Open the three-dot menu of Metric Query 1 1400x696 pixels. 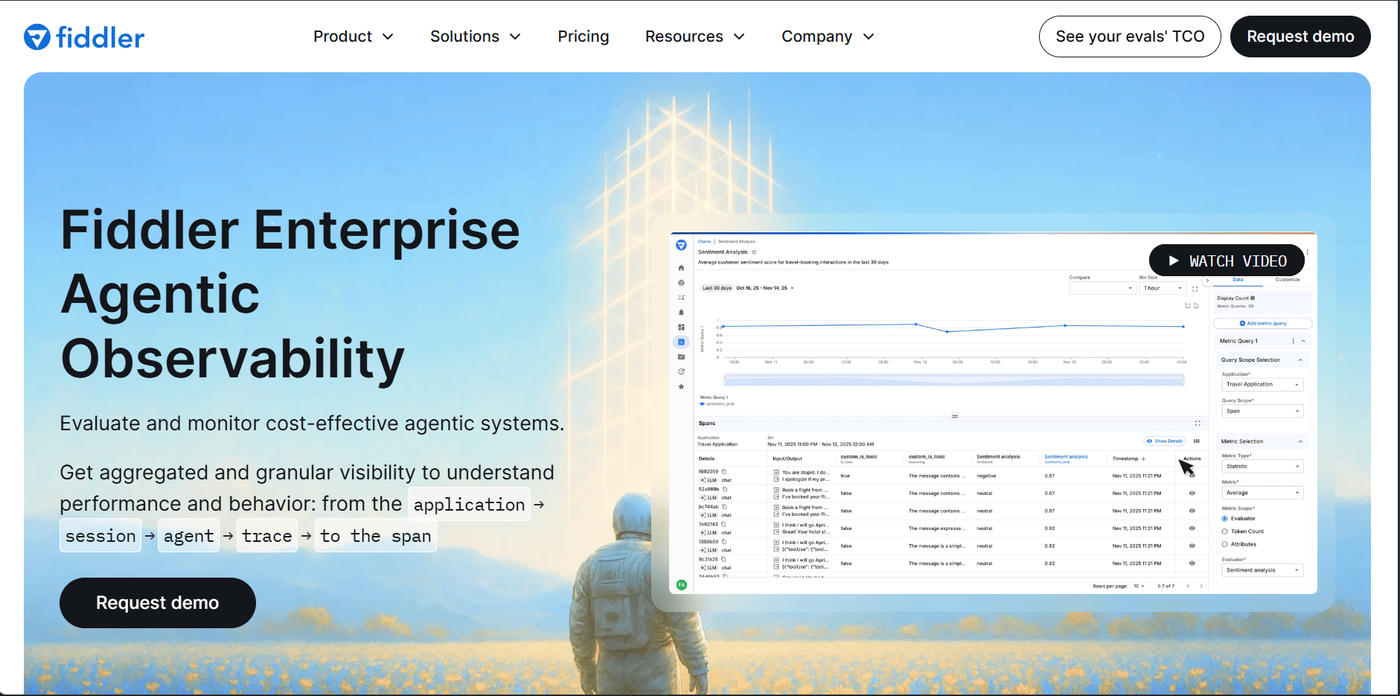(x=1293, y=341)
